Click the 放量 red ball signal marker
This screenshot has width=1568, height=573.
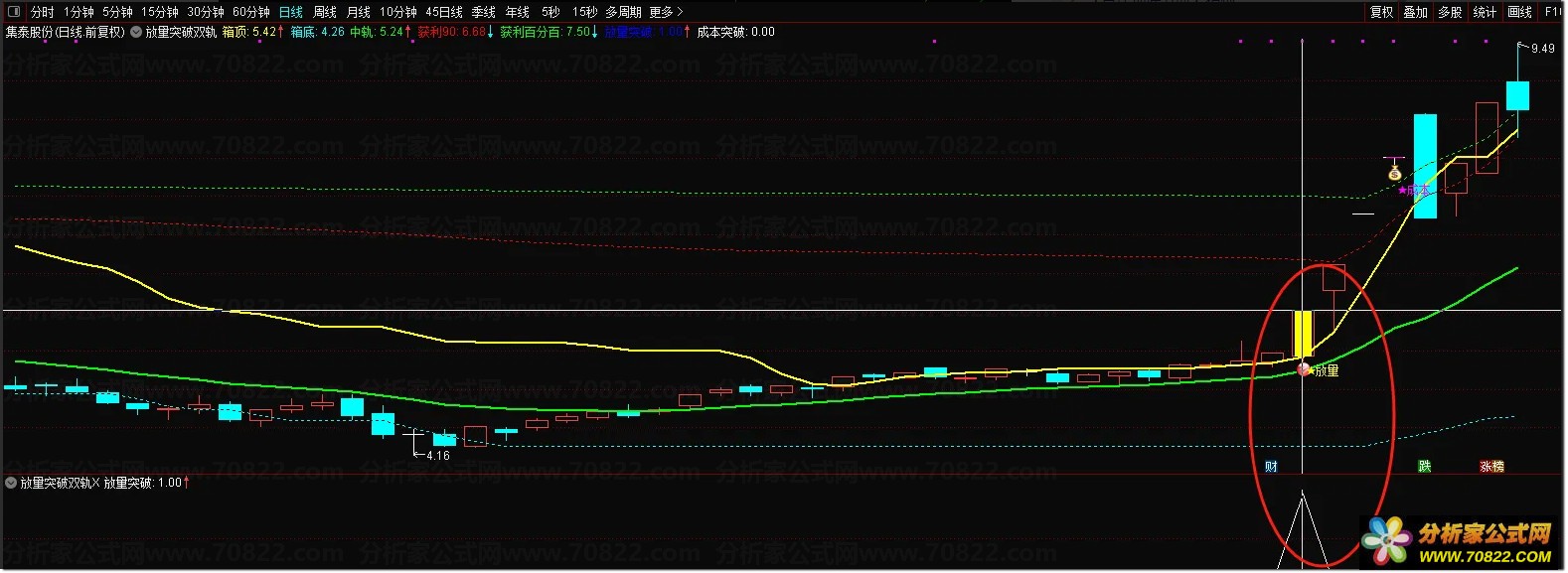pyautogui.click(x=1304, y=369)
